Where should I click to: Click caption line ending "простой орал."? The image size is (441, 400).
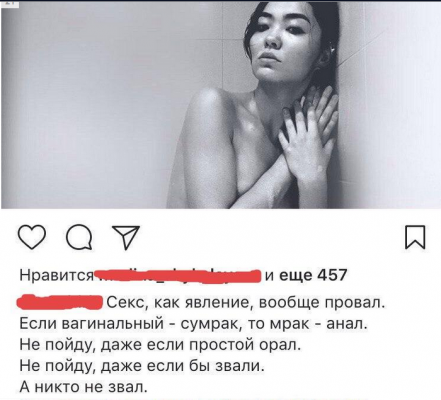click(160, 345)
